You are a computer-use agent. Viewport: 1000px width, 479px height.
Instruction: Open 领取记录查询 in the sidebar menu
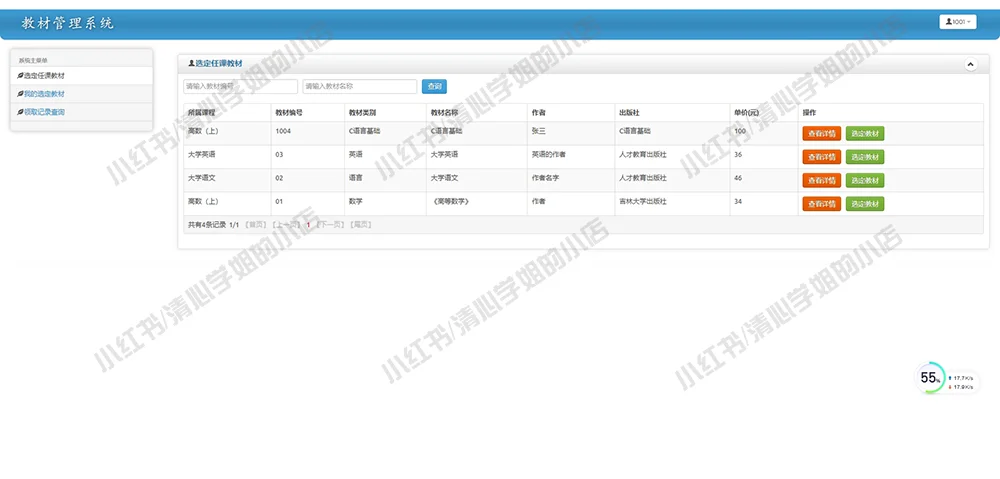[82, 112]
